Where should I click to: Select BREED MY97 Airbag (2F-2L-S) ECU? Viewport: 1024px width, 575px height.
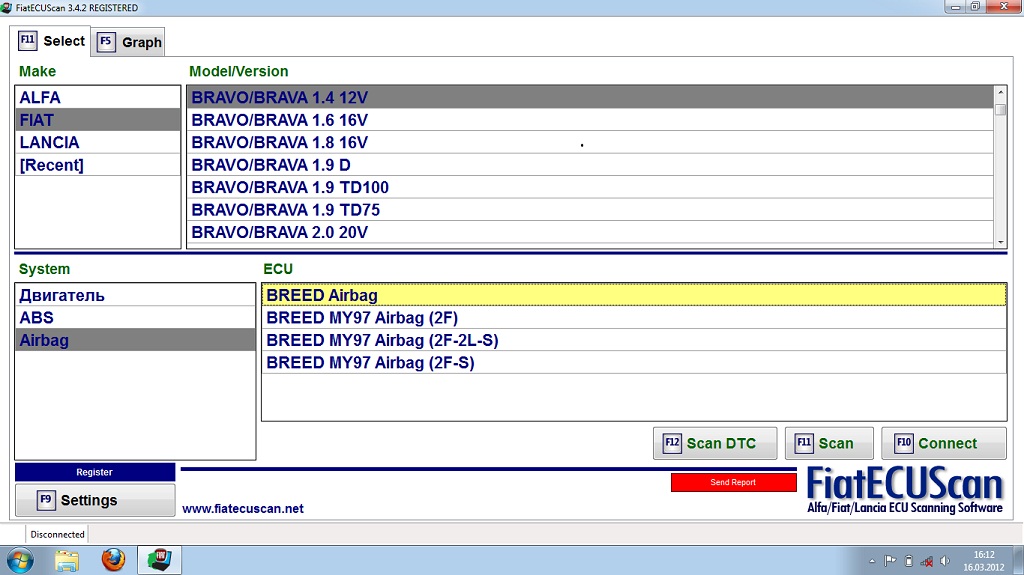634,340
